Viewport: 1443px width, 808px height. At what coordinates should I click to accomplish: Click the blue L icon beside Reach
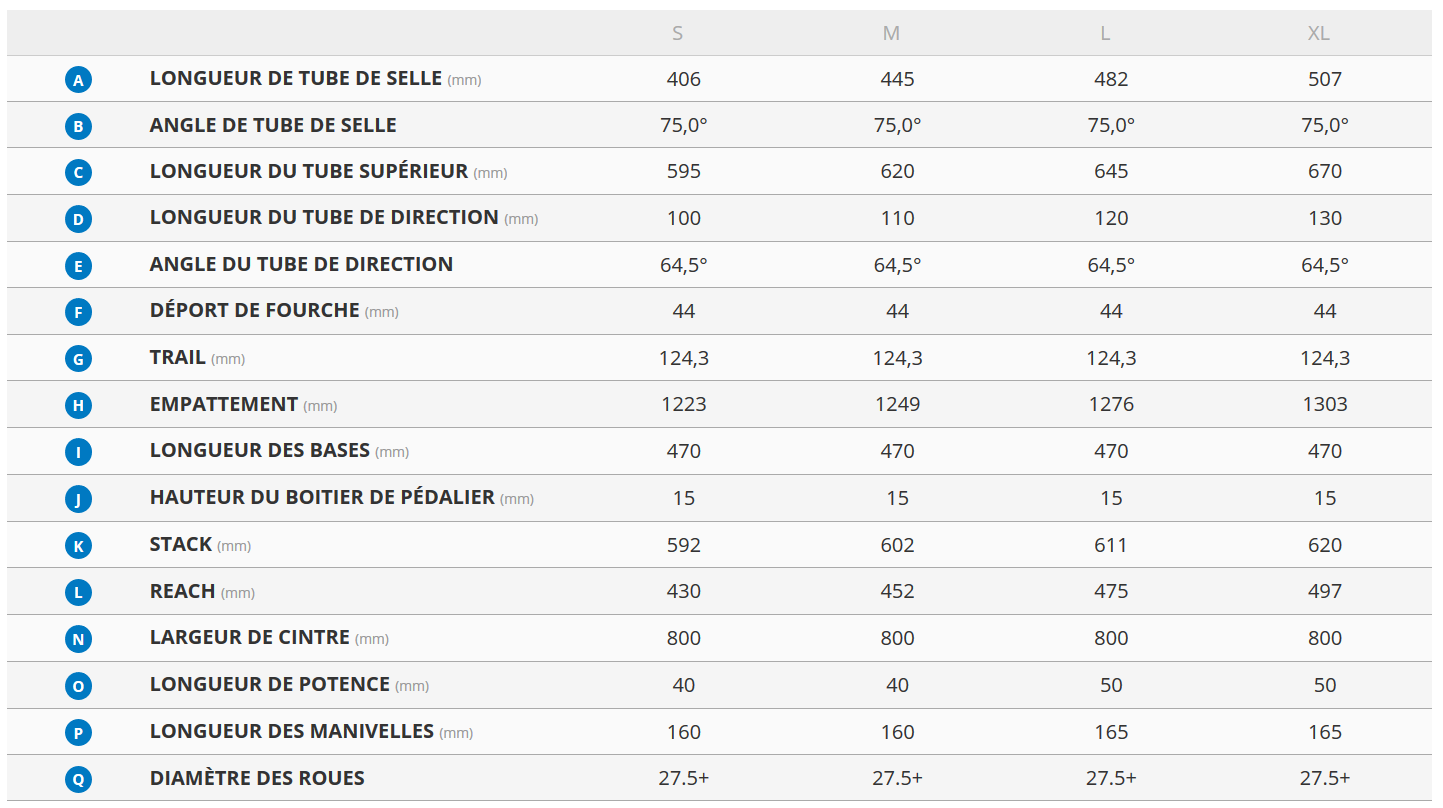(x=78, y=593)
